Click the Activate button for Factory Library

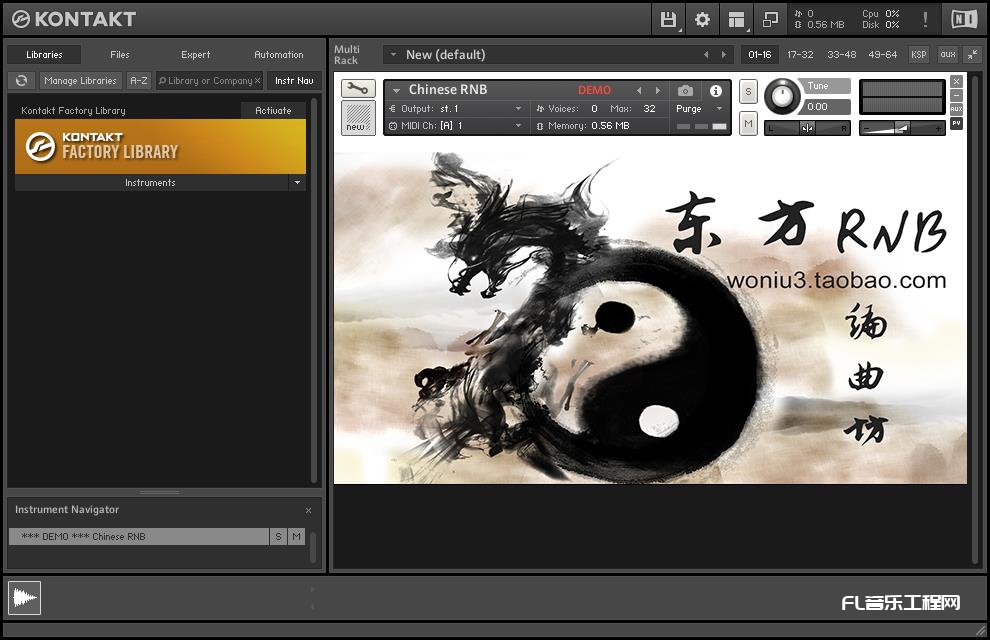click(x=272, y=110)
